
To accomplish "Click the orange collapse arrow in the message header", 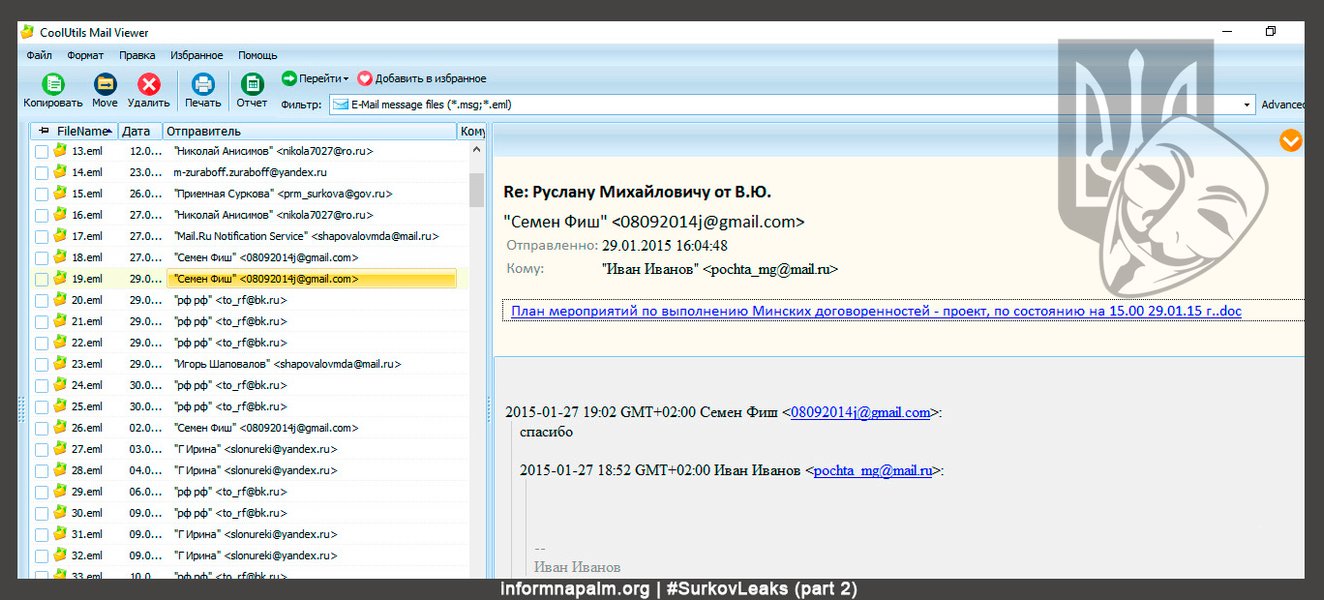I will pos(1291,141).
